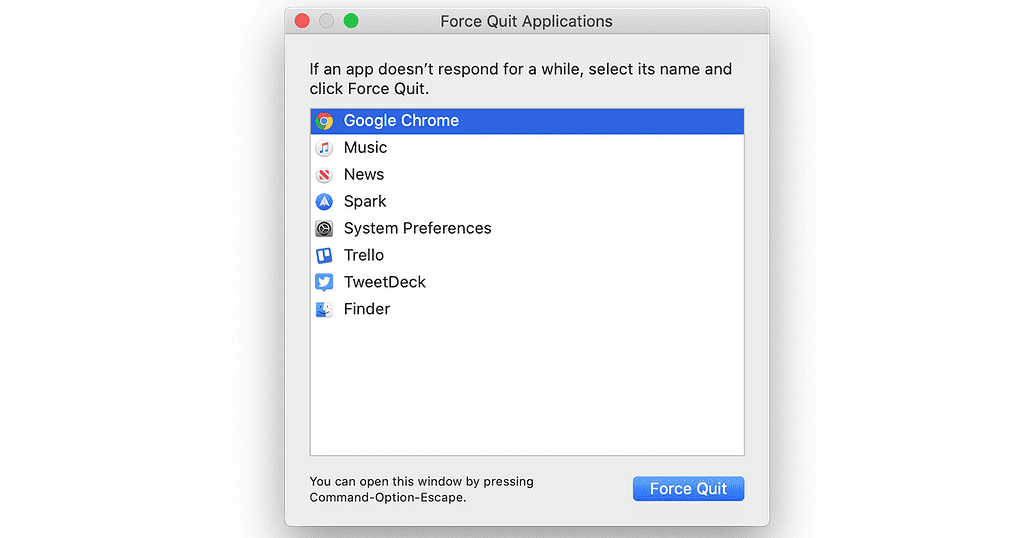The width and height of the screenshot is (1022, 538).
Task: Select Music in the application list
Action: [365, 148]
